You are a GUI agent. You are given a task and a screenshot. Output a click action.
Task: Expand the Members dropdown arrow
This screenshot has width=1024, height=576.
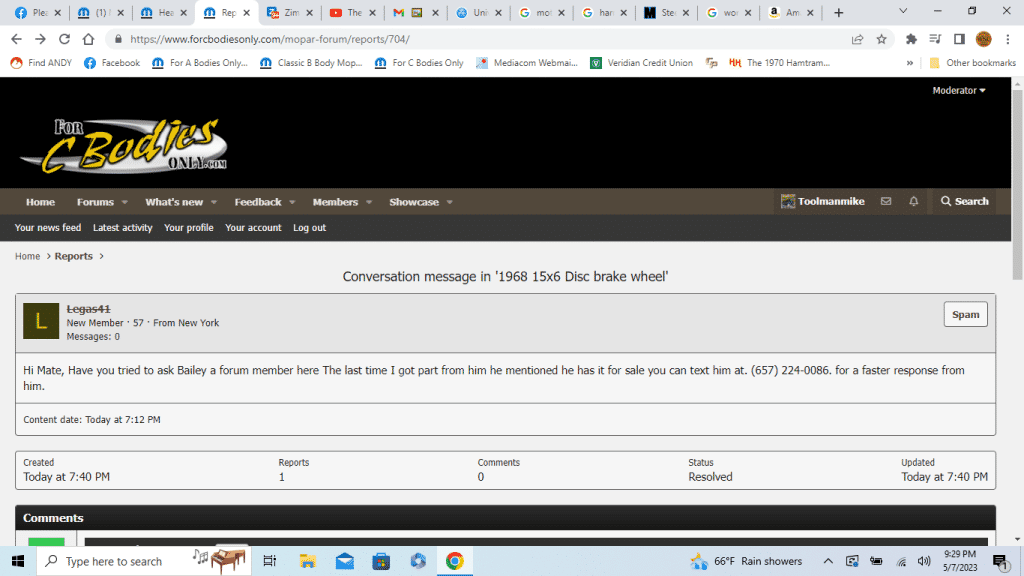[x=368, y=202]
